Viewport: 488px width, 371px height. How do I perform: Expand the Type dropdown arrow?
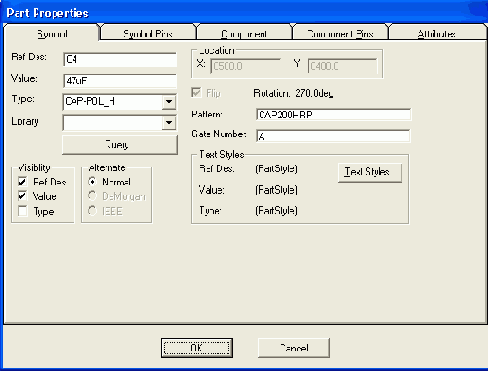[x=169, y=102]
